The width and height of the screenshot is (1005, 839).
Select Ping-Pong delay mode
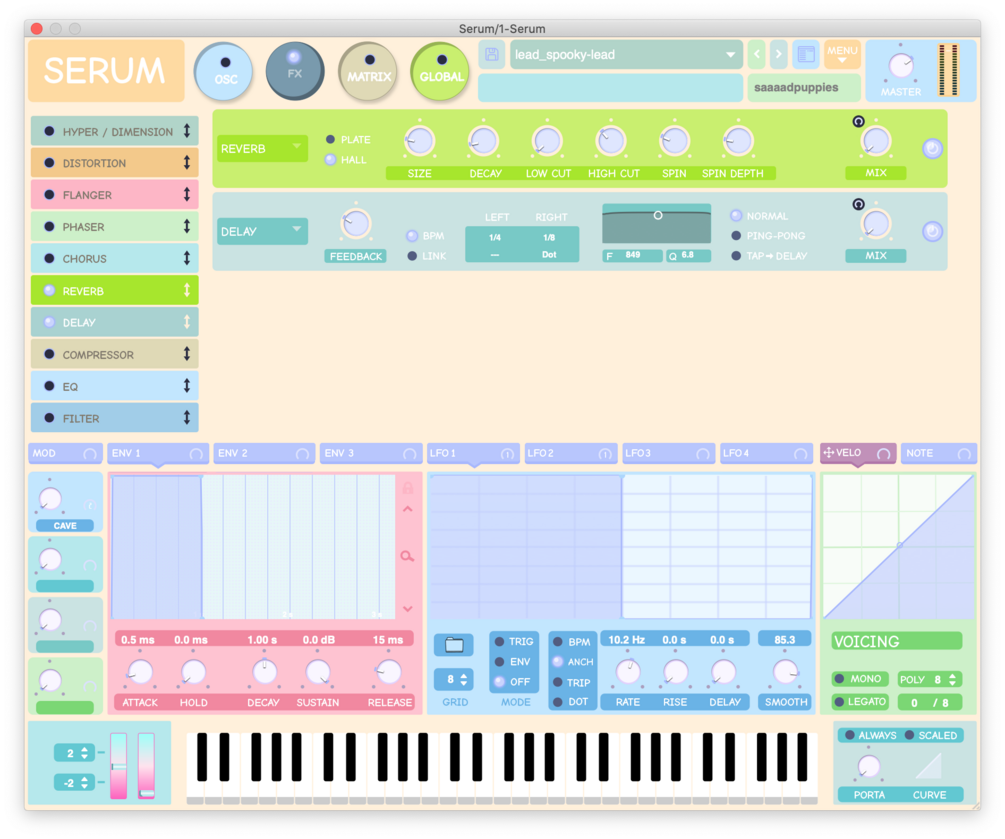coord(736,235)
